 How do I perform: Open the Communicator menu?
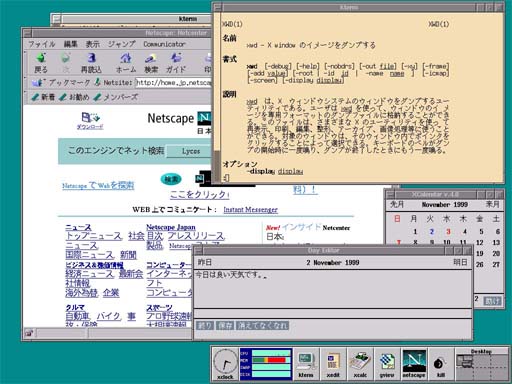click(164, 44)
